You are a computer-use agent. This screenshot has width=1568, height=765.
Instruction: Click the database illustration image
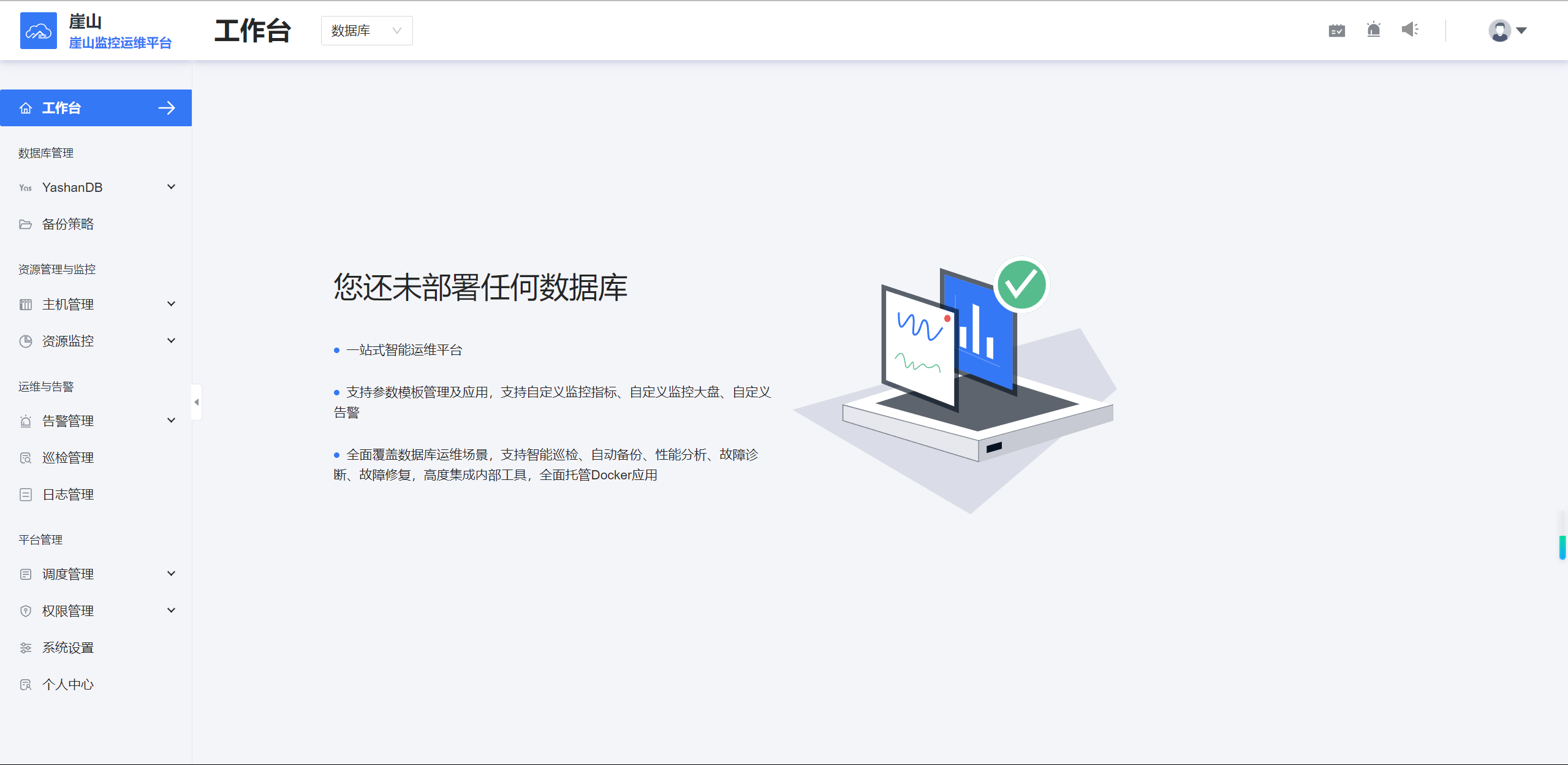pyautogui.click(x=955, y=385)
